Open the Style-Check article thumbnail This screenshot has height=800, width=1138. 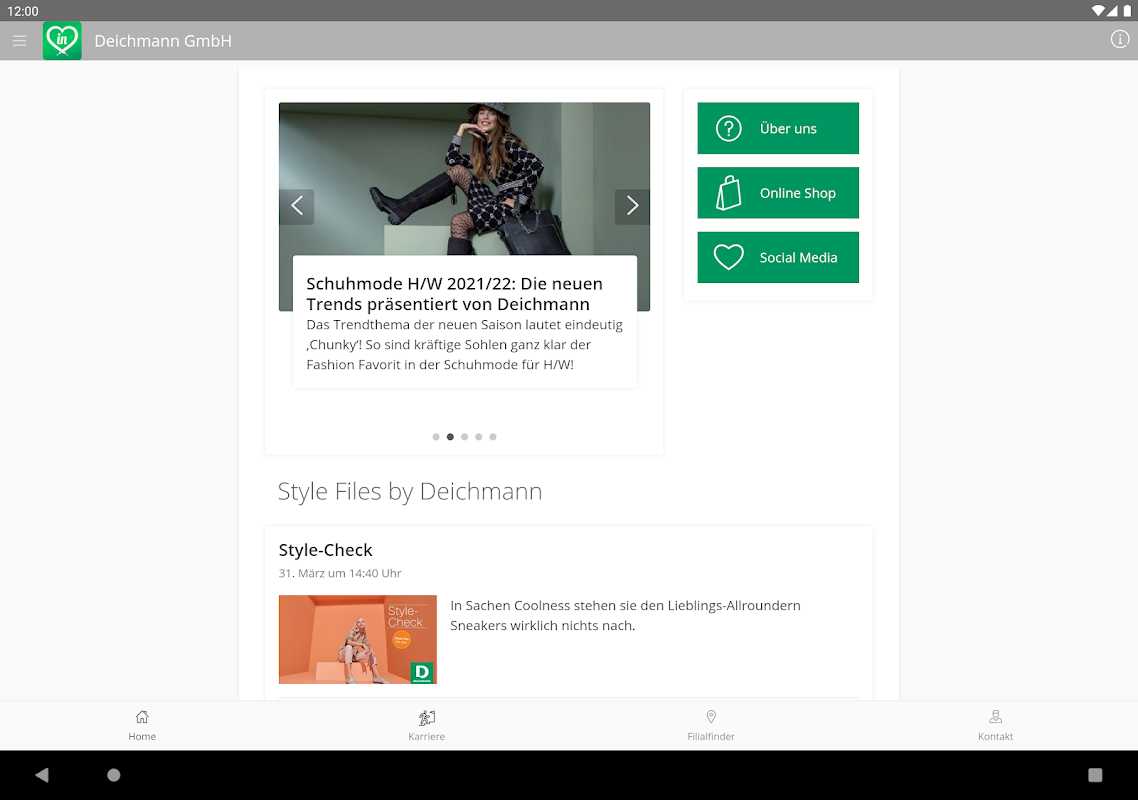(358, 640)
